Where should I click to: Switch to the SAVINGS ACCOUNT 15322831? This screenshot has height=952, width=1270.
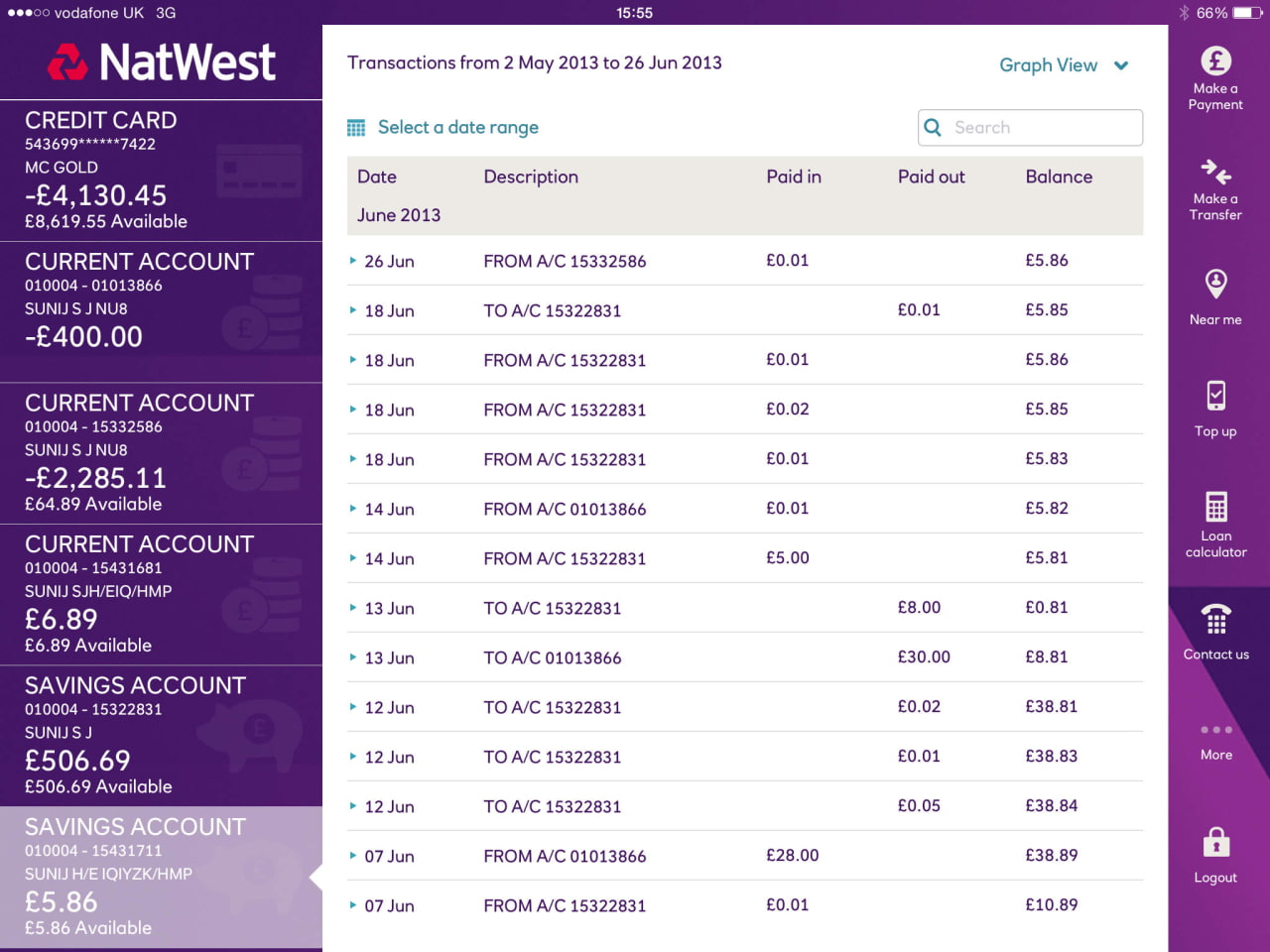coord(161,734)
